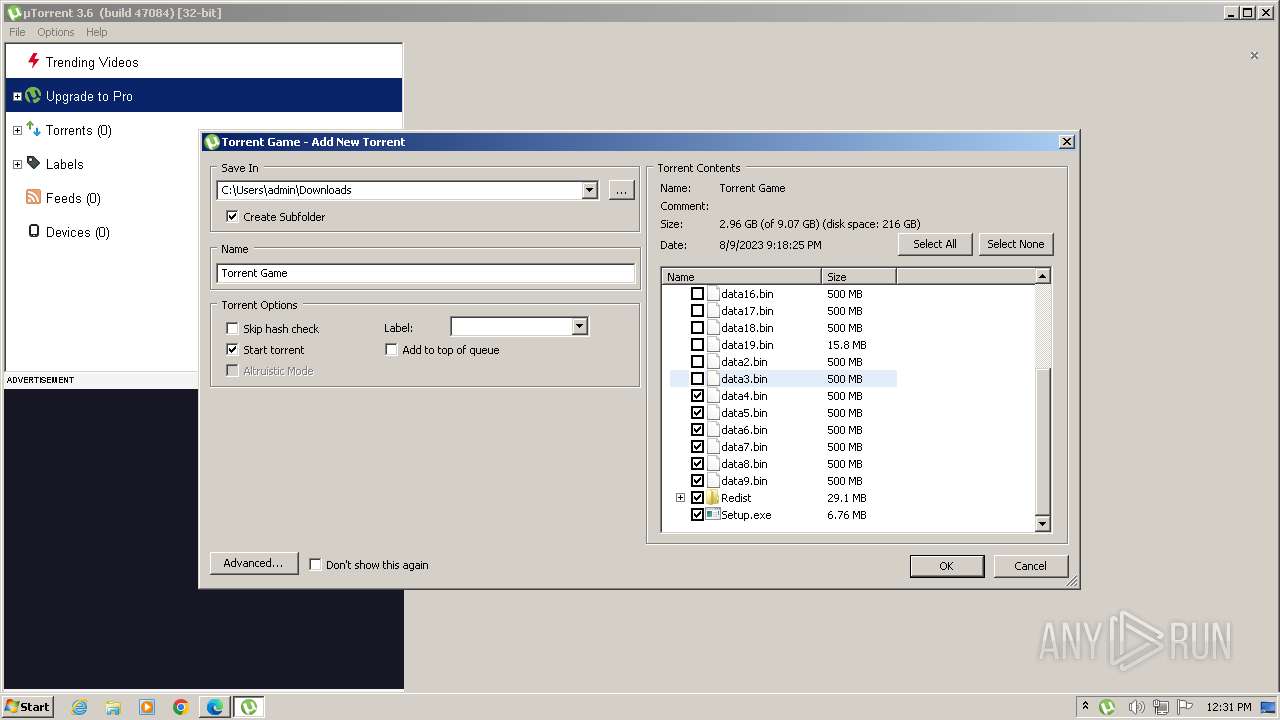
Task: Click the Redist folder icon
Action: pyautogui.click(x=713, y=498)
